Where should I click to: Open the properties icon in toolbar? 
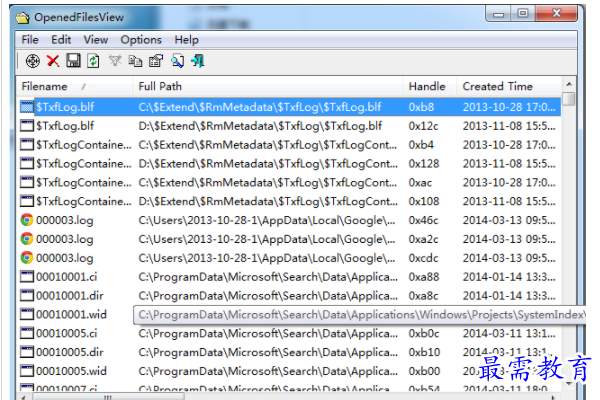pyautogui.click(x=156, y=61)
